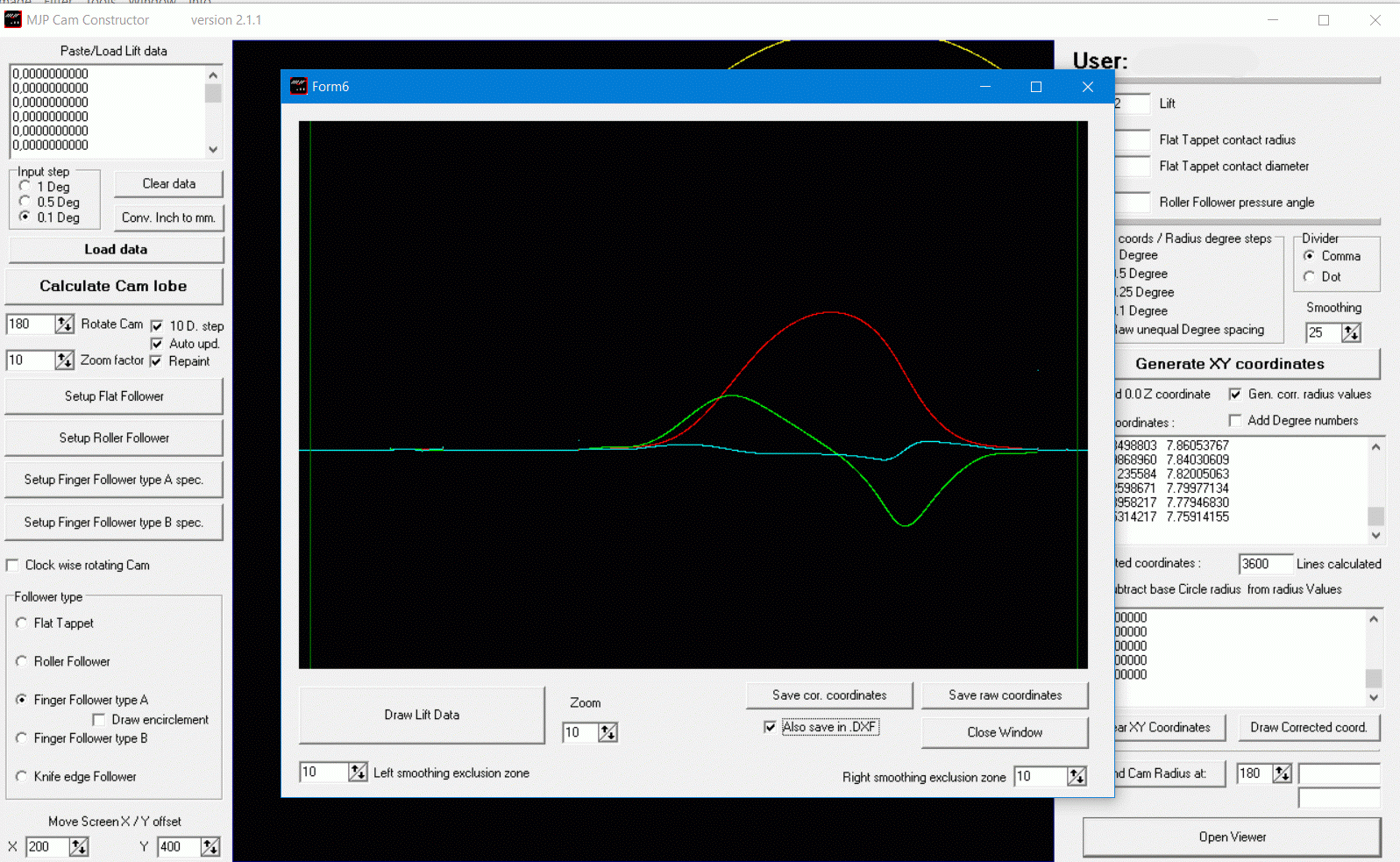Click the Zoom factor spinner arrows
The width and height of the screenshot is (1400, 862).
click(x=65, y=360)
